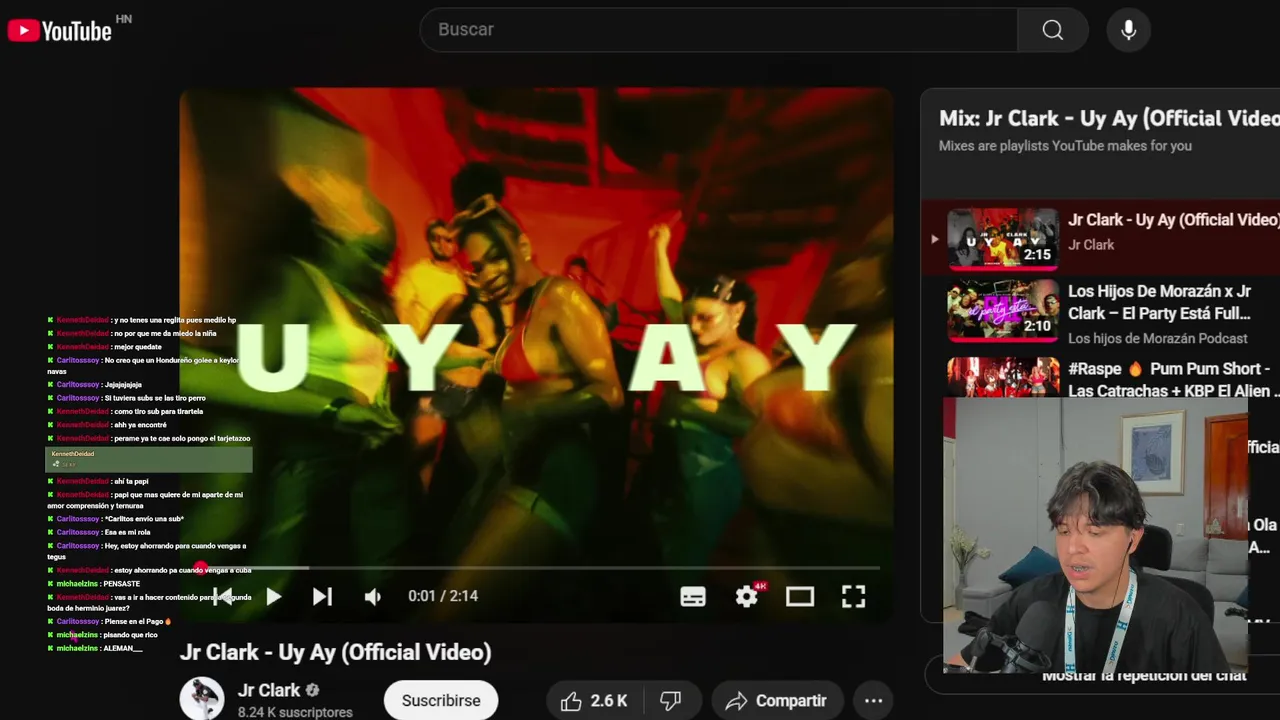This screenshot has width=1280, height=720.
Task: Select the #Raspe Pum Pum Short title
Action: coord(1172,380)
